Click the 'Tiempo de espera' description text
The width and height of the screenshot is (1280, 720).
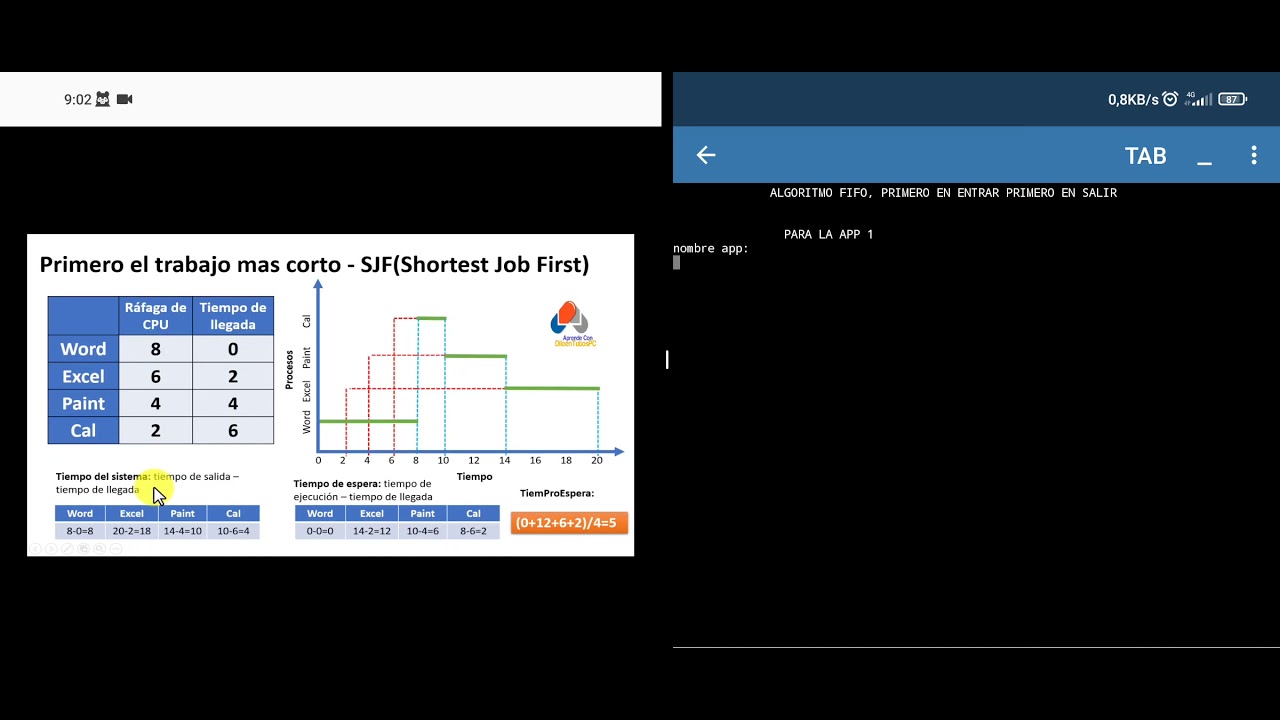click(x=363, y=490)
